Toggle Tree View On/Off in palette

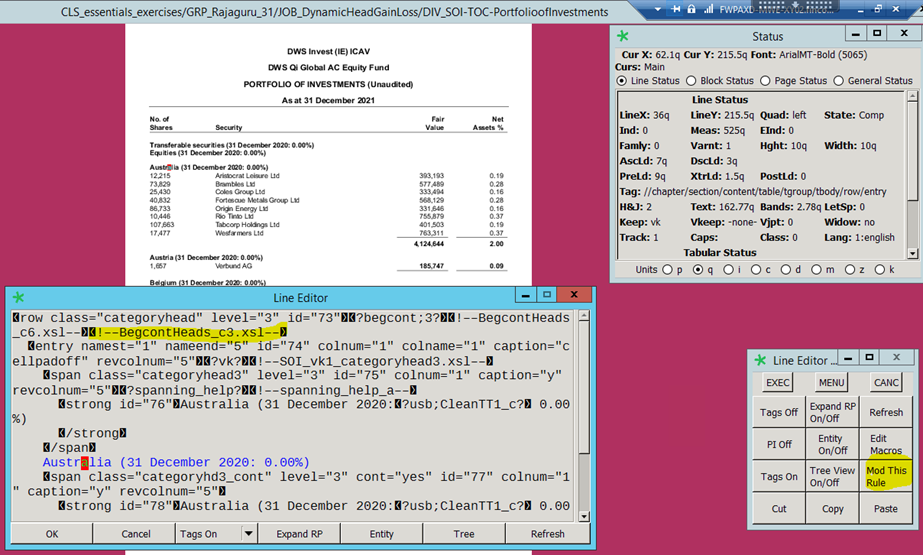coord(832,476)
